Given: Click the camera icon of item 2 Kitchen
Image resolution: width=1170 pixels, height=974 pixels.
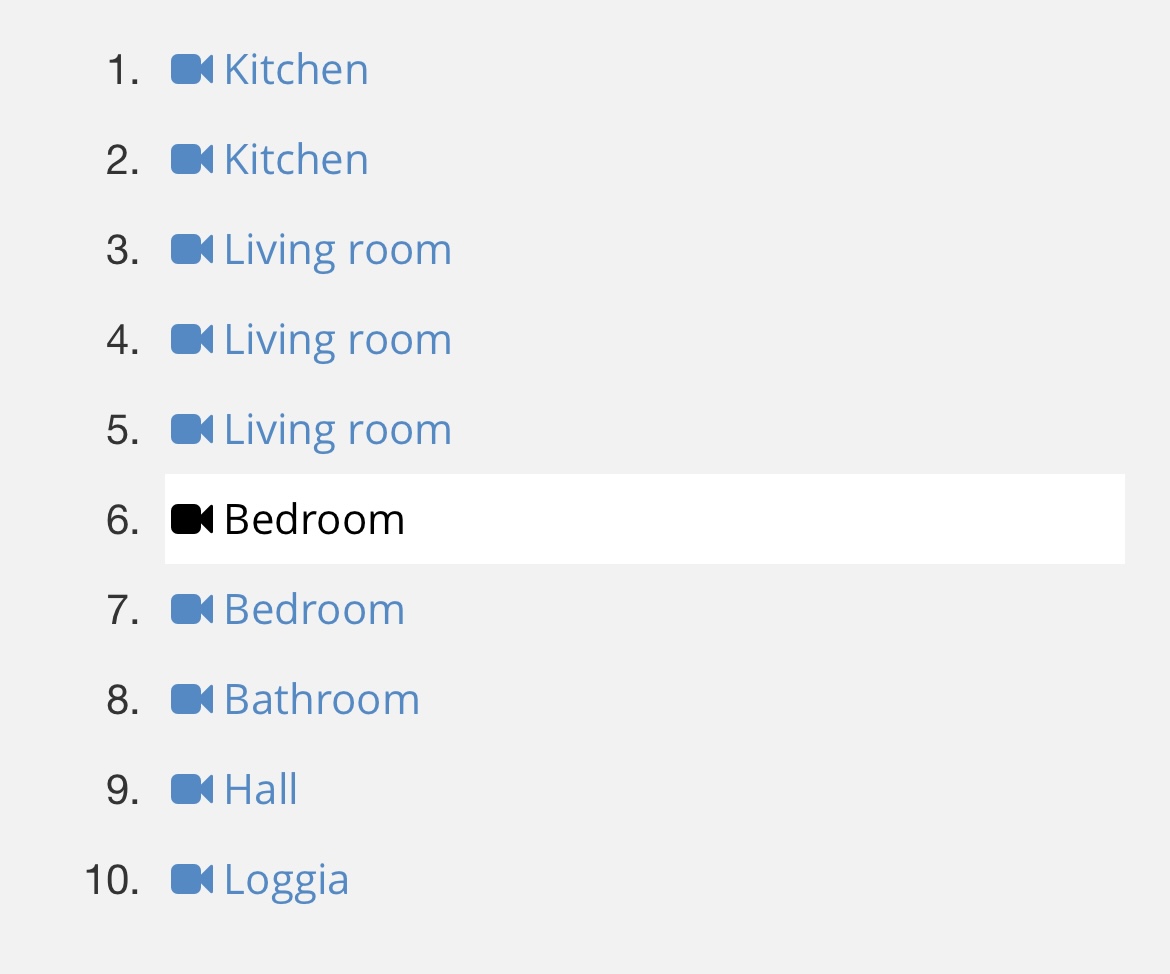Looking at the screenshot, I should 192,160.
